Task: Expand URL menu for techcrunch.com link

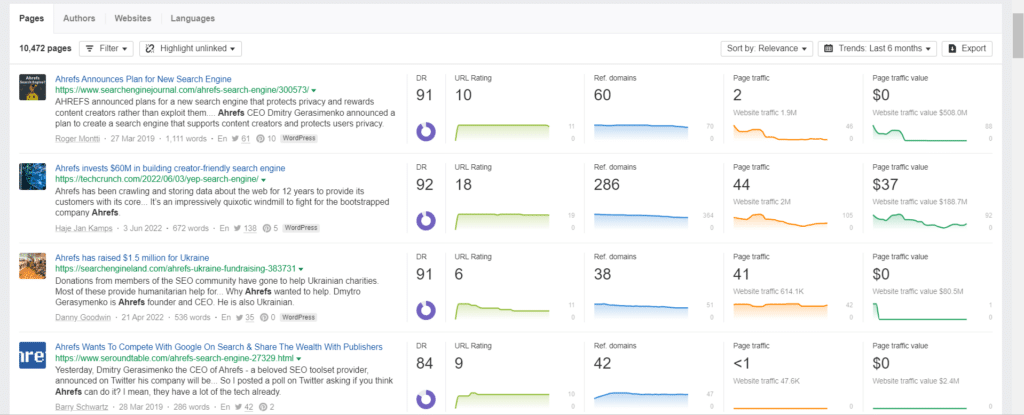Action: (x=264, y=179)
